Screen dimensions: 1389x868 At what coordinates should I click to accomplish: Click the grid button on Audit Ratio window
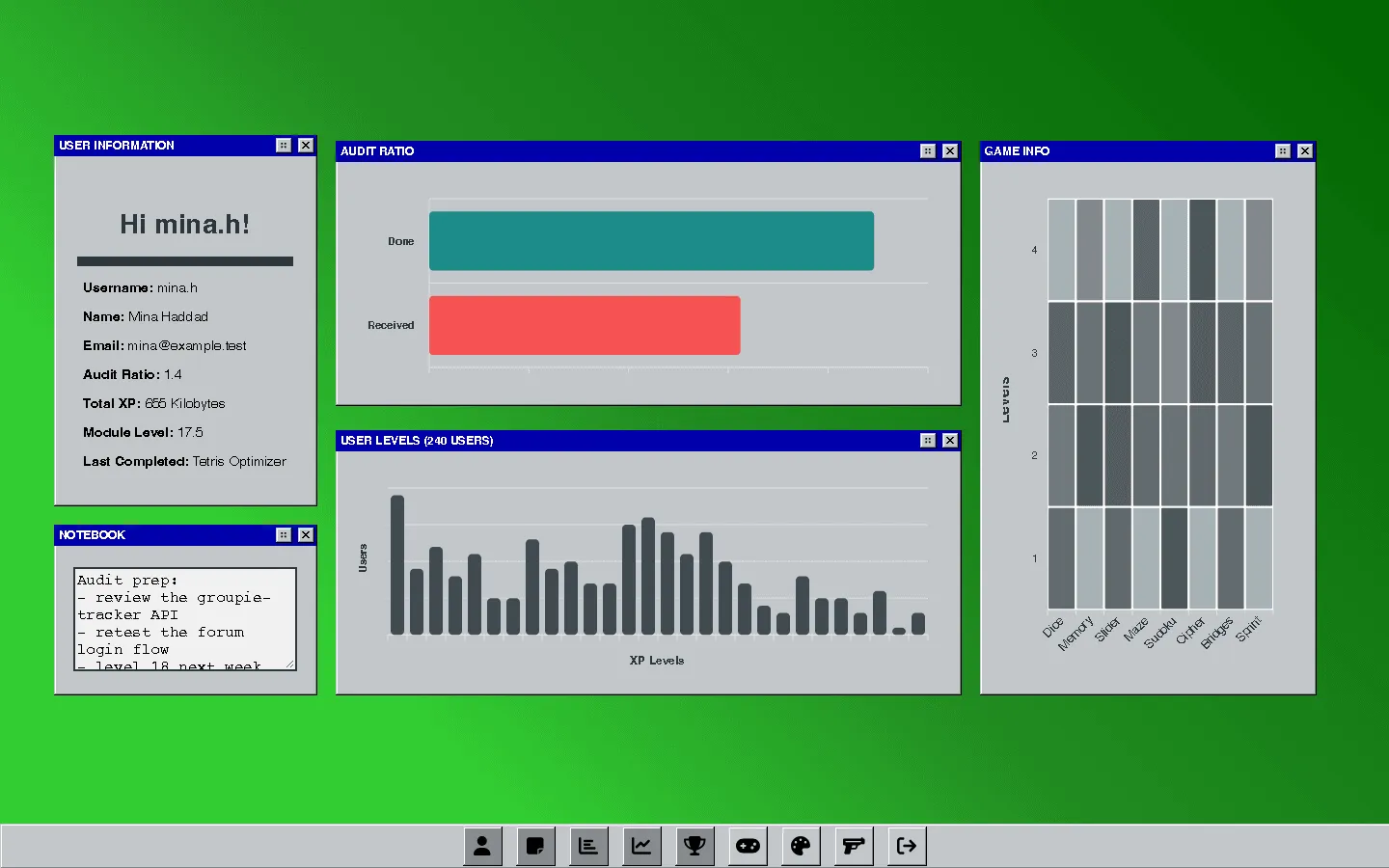928,150
